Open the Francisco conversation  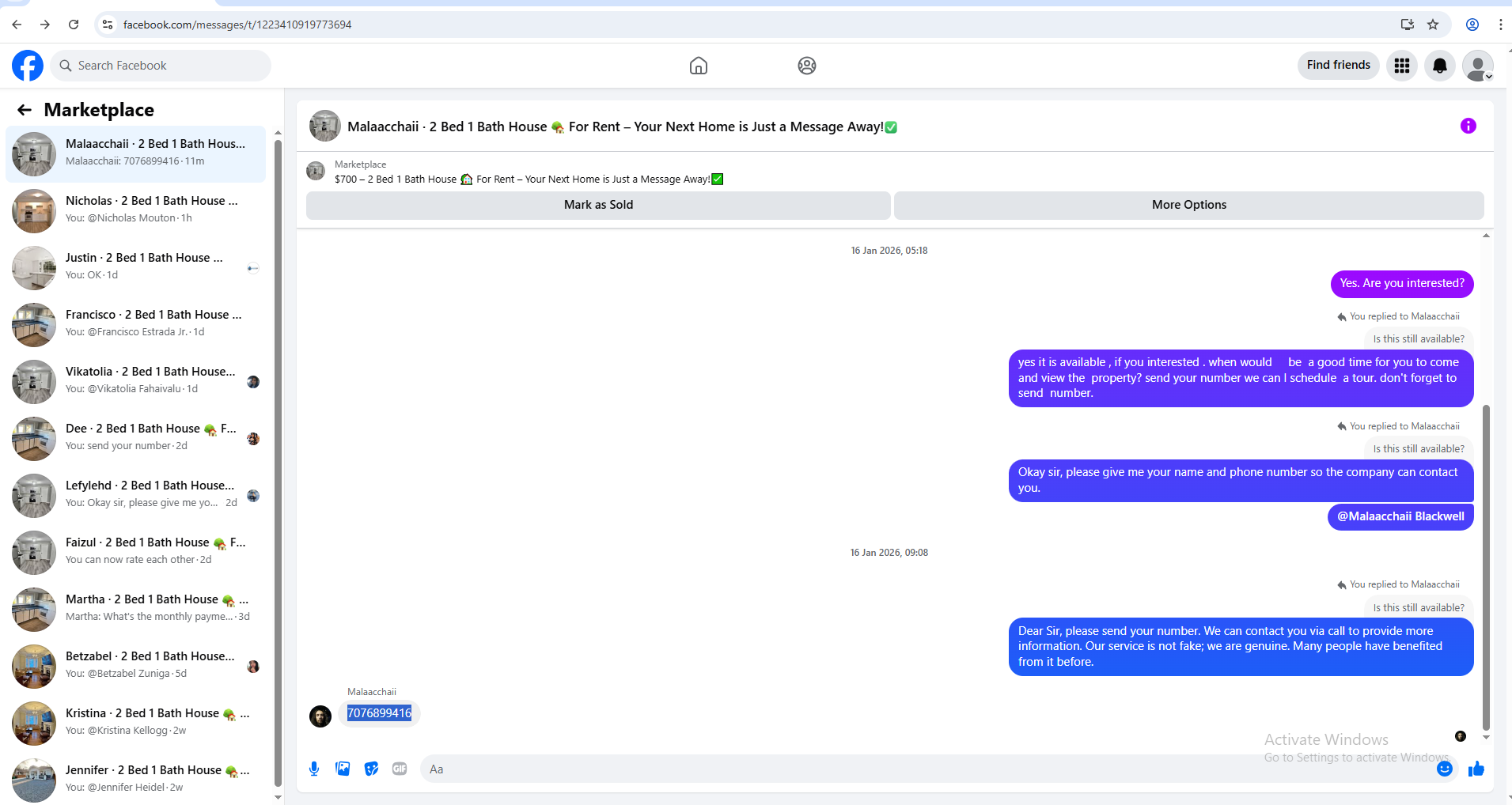pos(136,325)
